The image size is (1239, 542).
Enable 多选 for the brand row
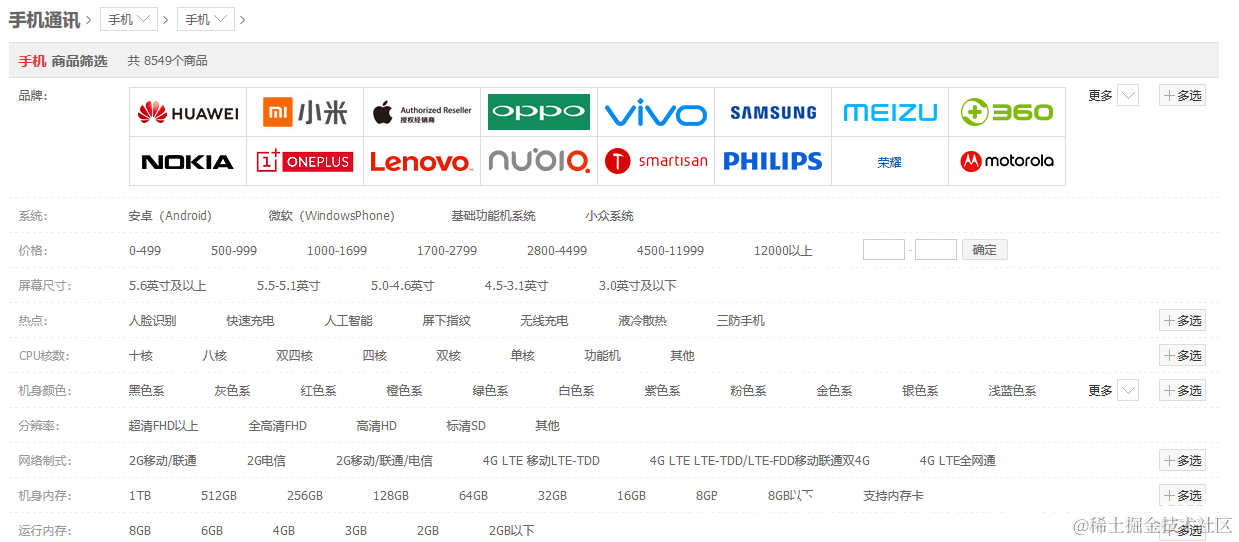coord(1182,96)
